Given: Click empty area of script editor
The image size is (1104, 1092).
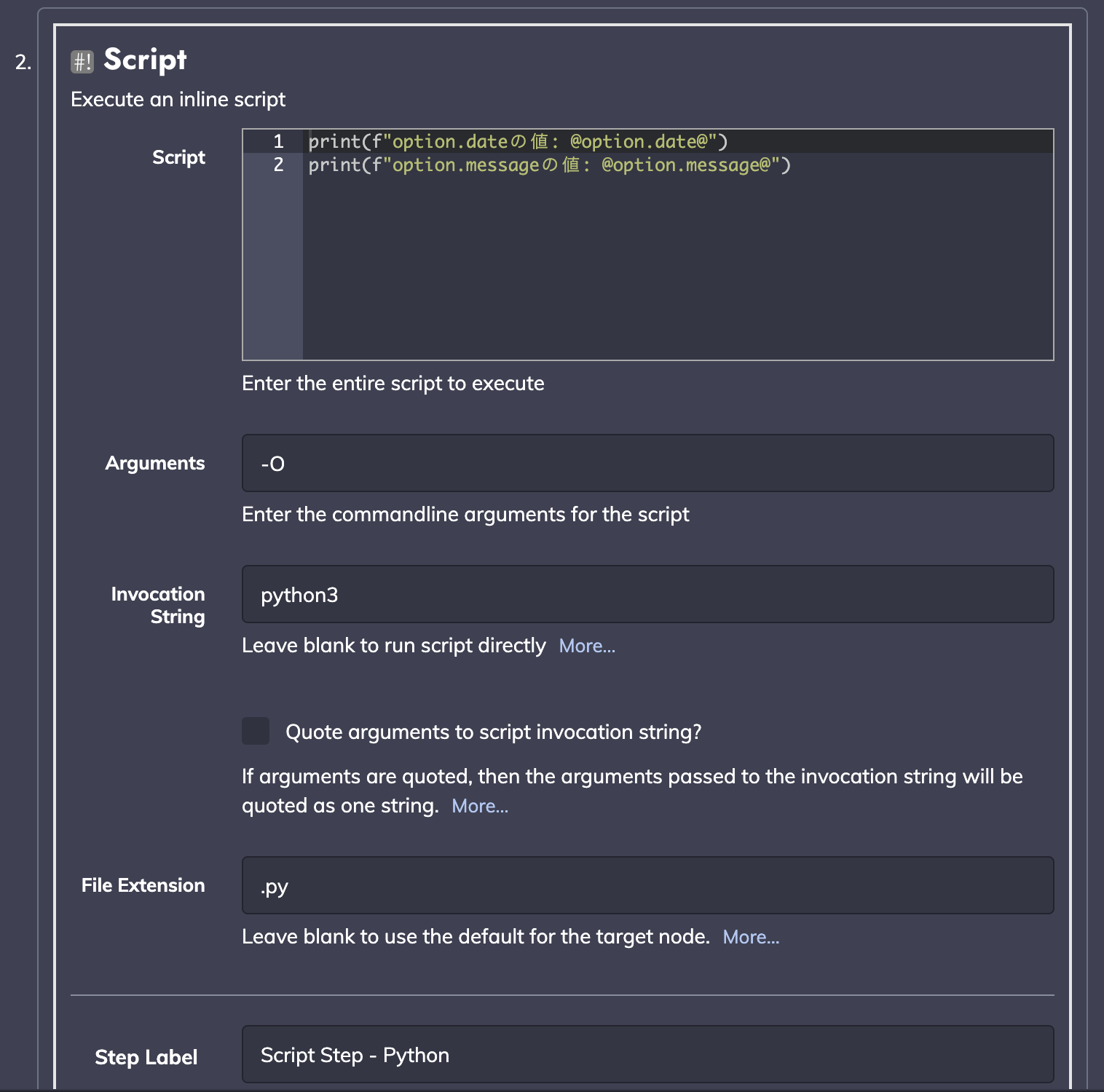Looking at the screenshot, I should pyautogui.click(x=677, y=269).
